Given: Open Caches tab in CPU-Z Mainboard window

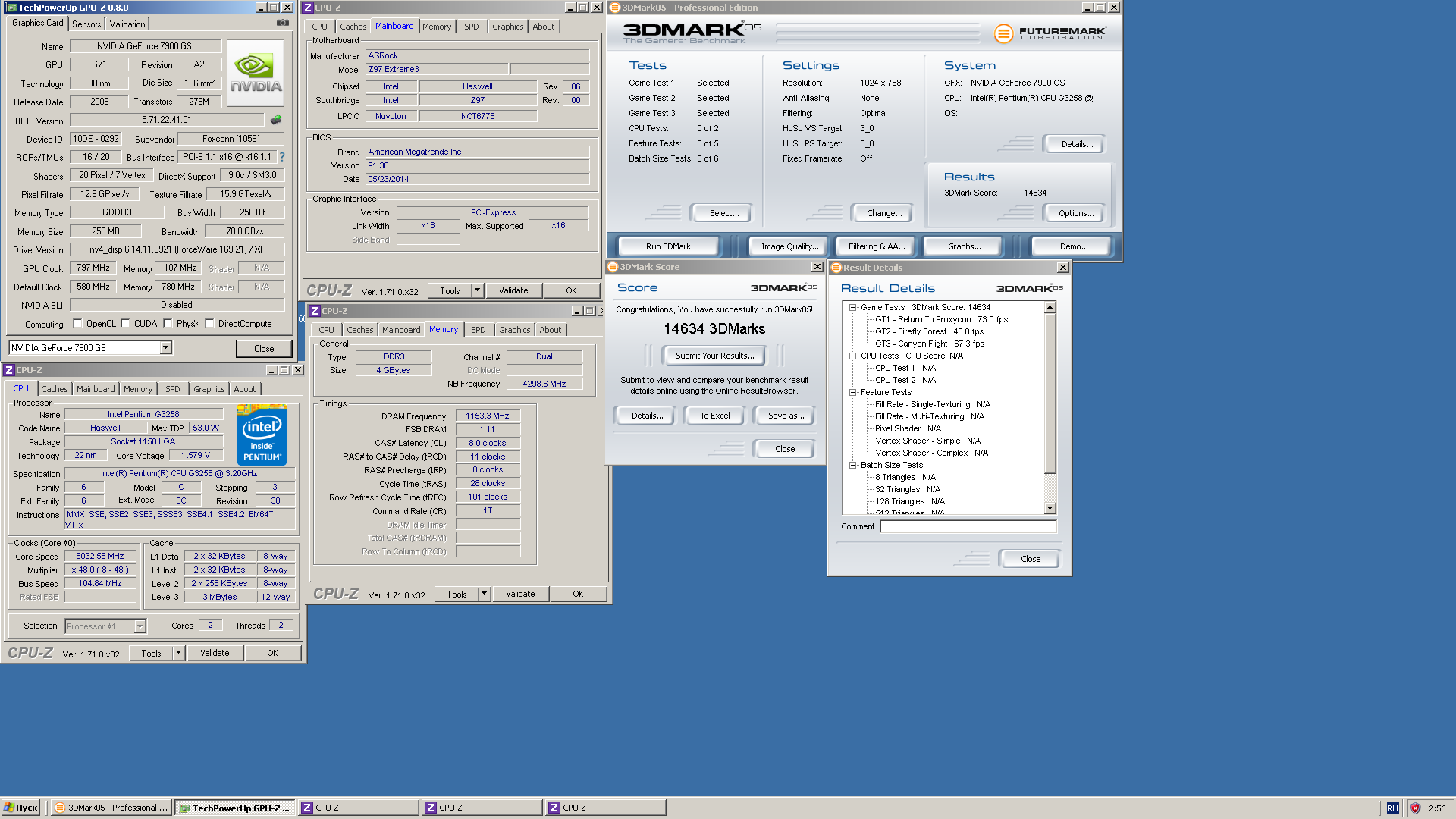Looking at the screenshot, I should (353, 27).
